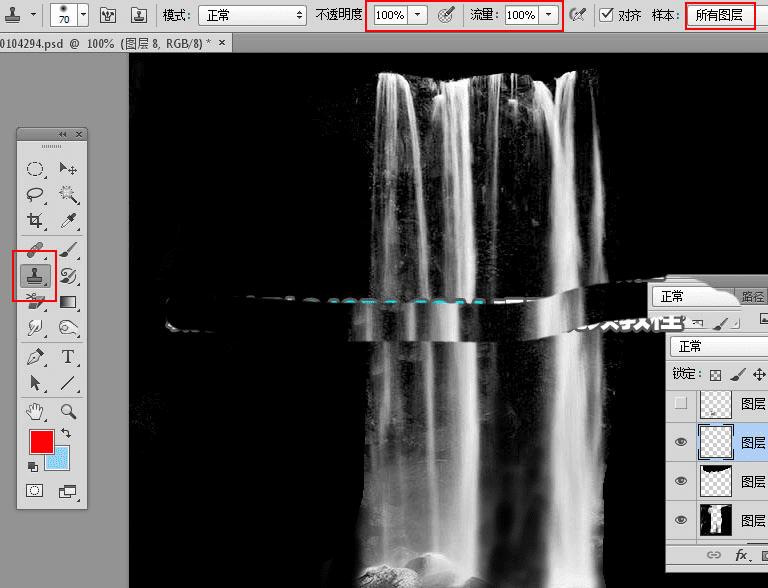Select the Eyedropper tool
This screenshot has width=768, height=588.
point(68,220)
